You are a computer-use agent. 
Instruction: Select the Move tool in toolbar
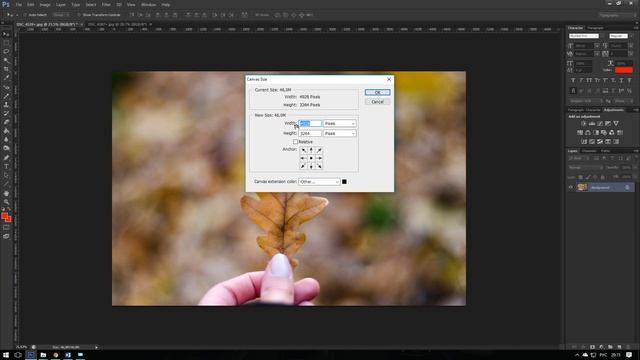tap(6, 34)
